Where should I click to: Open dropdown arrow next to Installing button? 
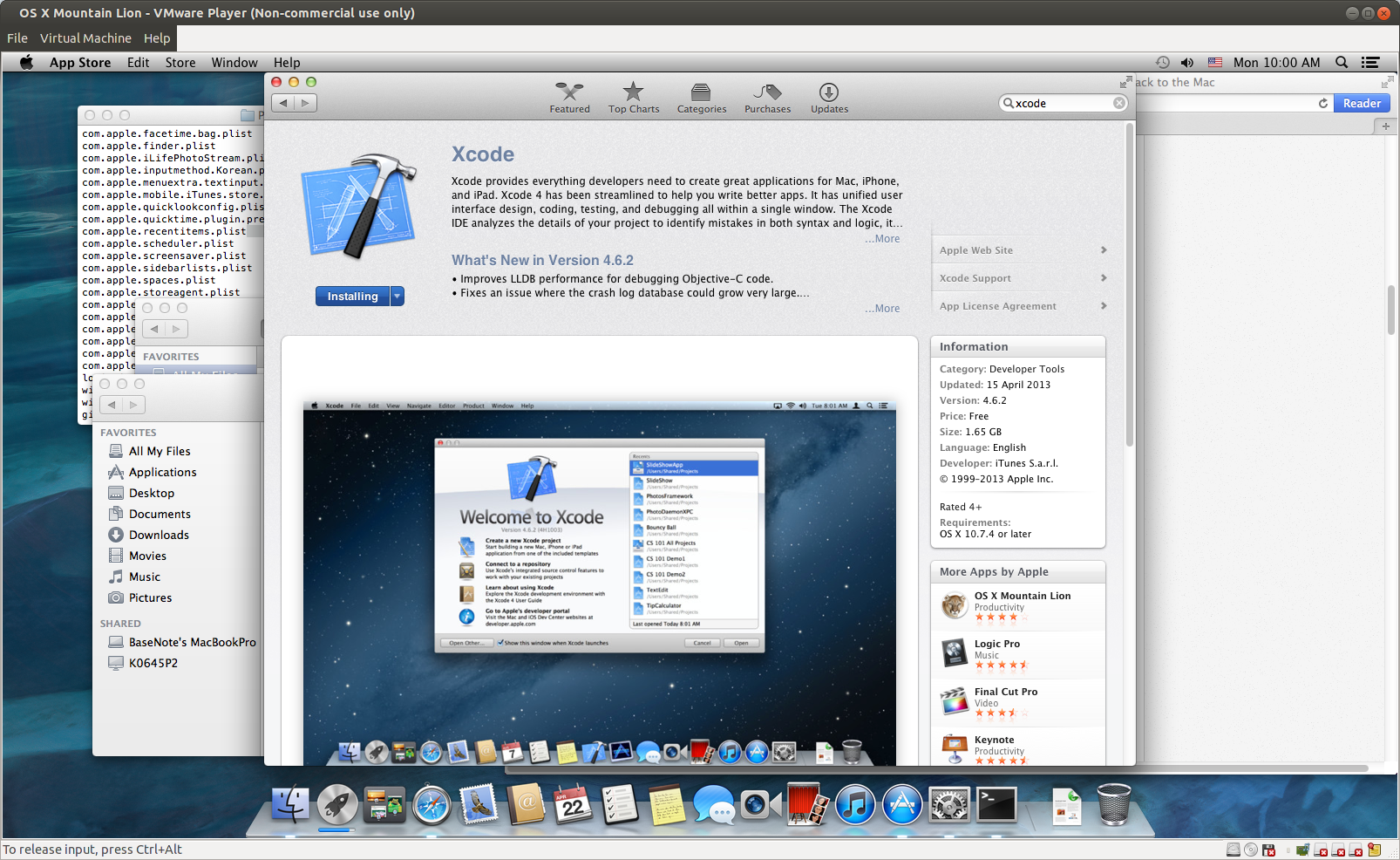398,297
